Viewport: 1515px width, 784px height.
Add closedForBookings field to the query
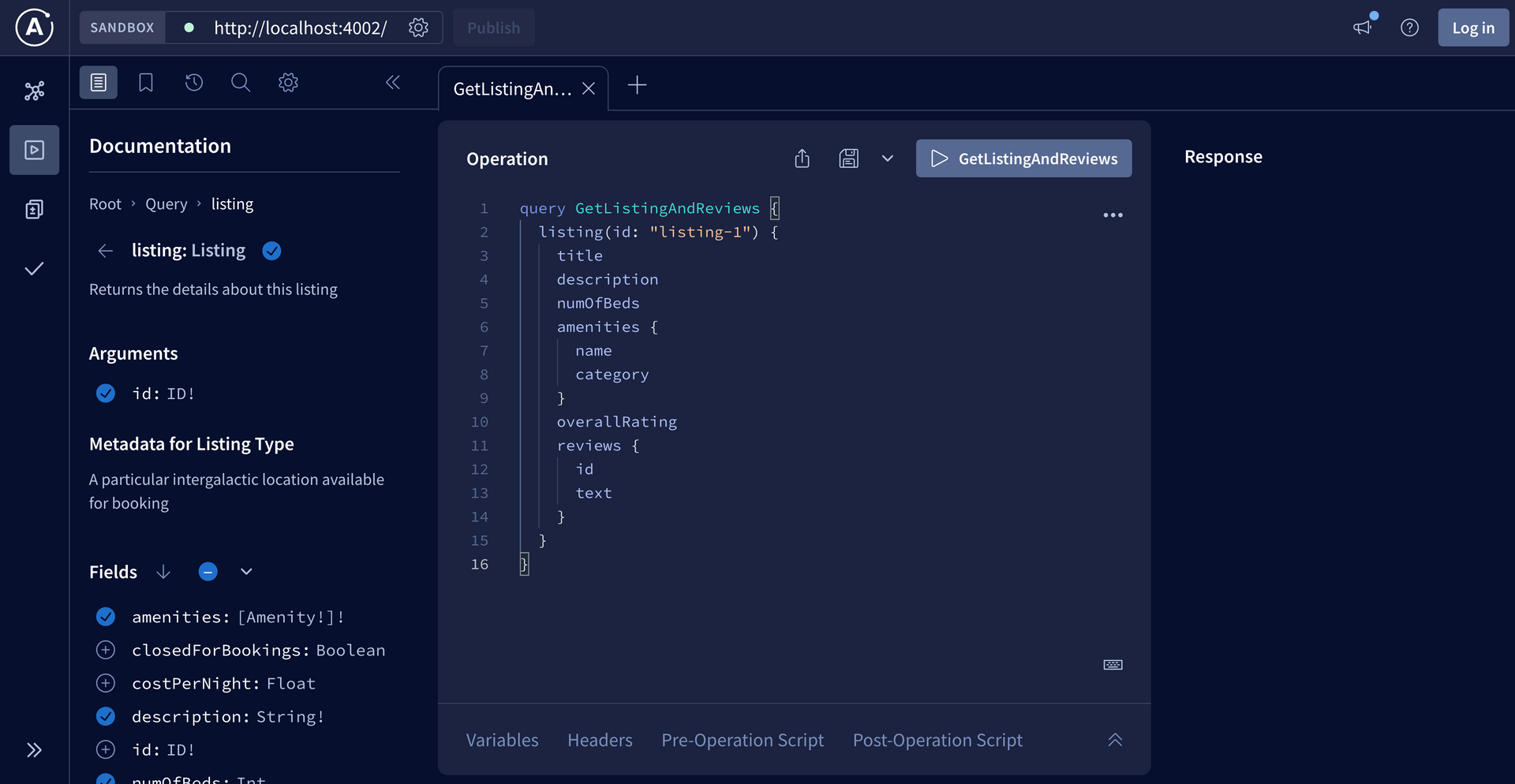point(106,650)
